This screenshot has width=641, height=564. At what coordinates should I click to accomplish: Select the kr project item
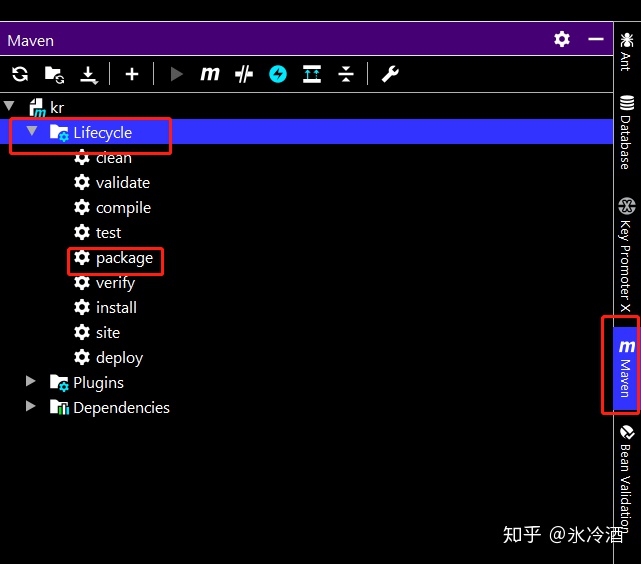tap(47, 107)
